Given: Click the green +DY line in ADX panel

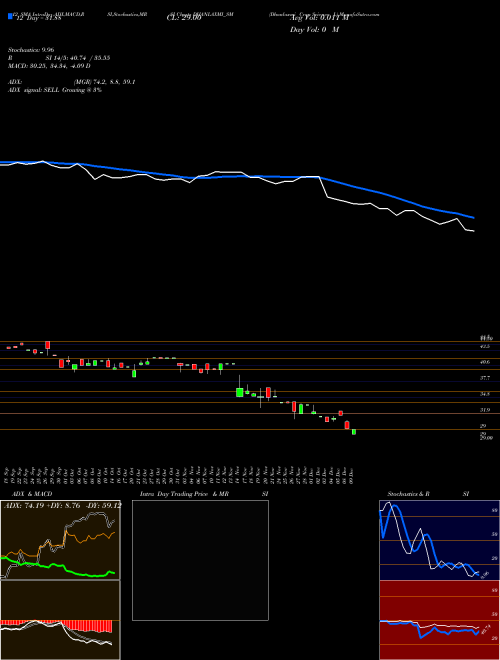Looking at the screenshot, I should coord(59,567).
